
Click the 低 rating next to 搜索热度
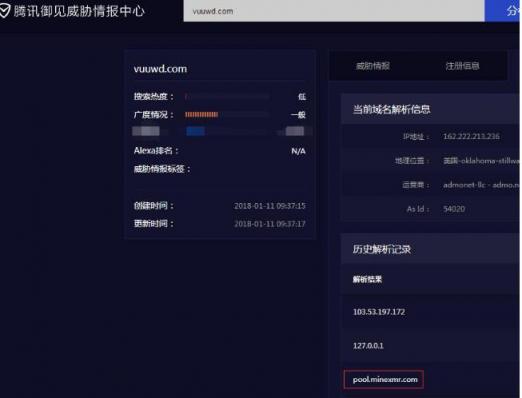[x=302, y=97]
